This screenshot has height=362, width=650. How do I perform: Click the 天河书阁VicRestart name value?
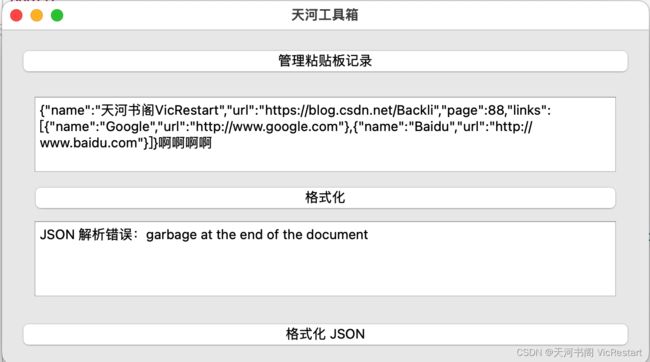(x=160, y=110)
